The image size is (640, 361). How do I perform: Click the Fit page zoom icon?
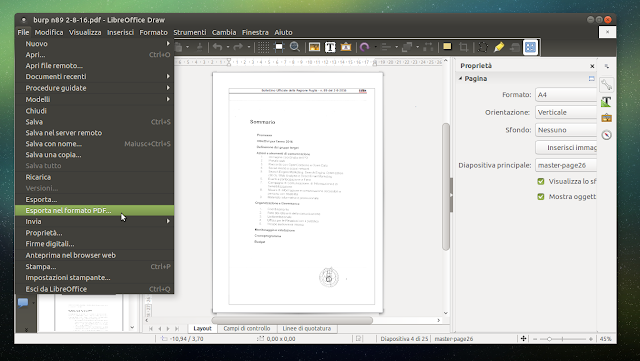point(523,339)
